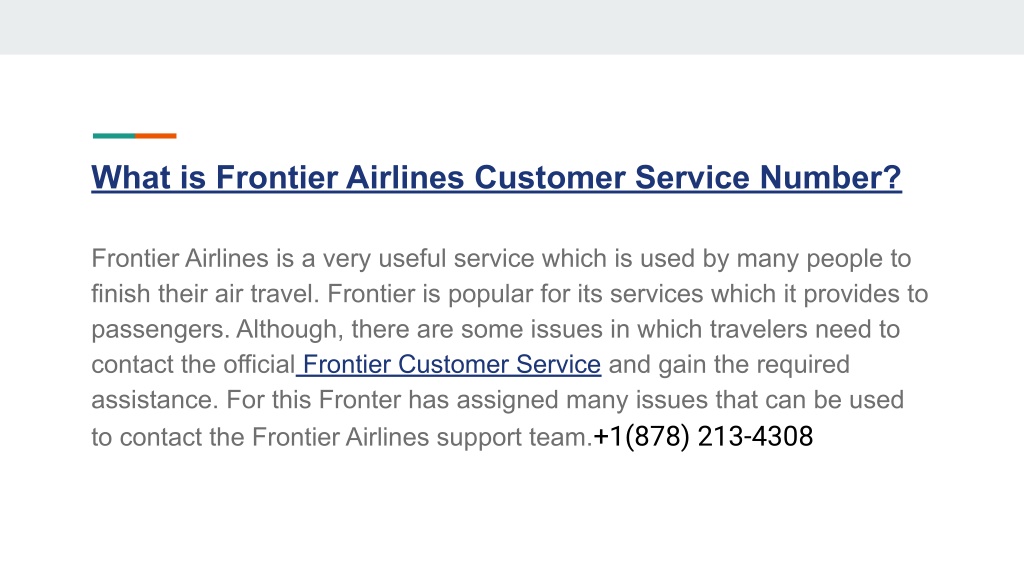The height and width of the screenshot is (576, 1024).
Task: Click the word "Number?" in the heading
Action: (831, 178)
